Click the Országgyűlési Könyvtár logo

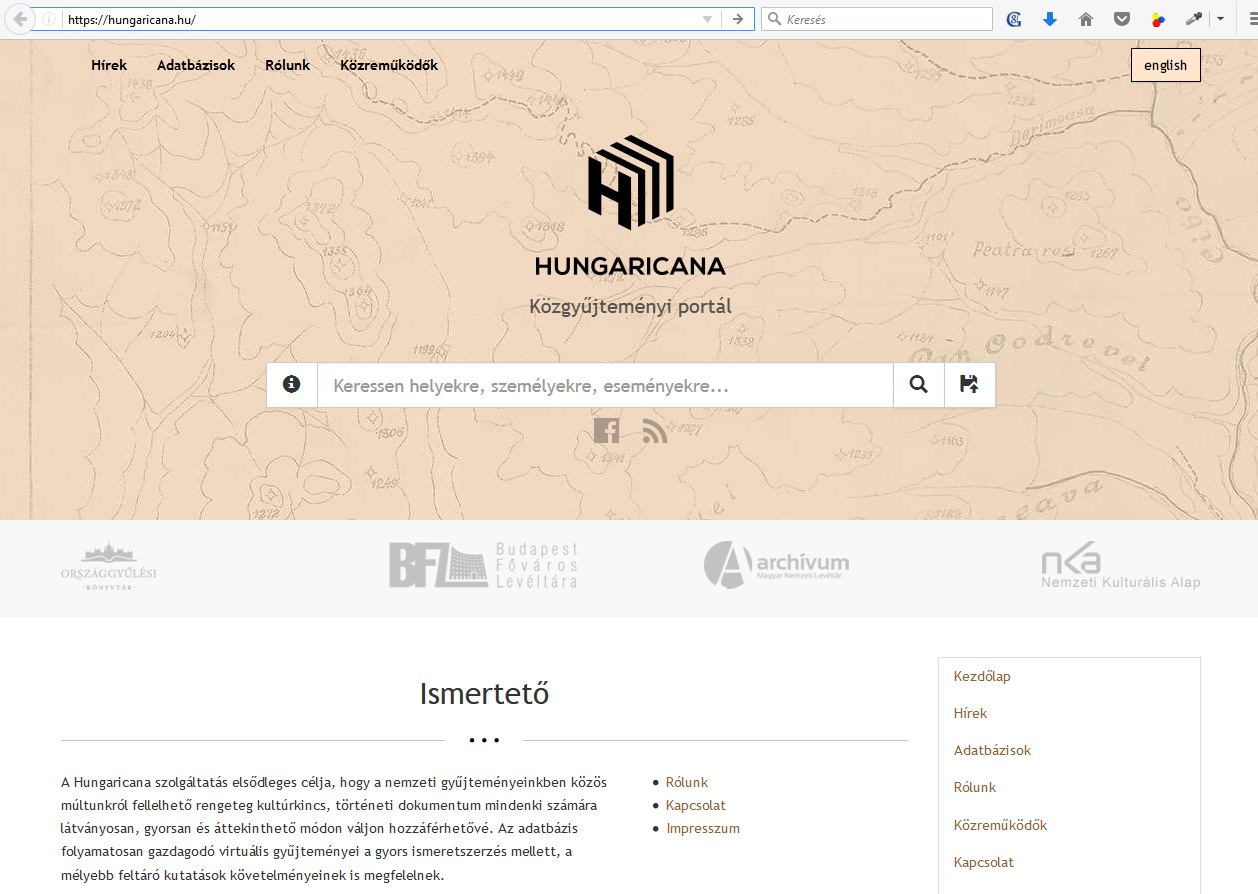109,566
